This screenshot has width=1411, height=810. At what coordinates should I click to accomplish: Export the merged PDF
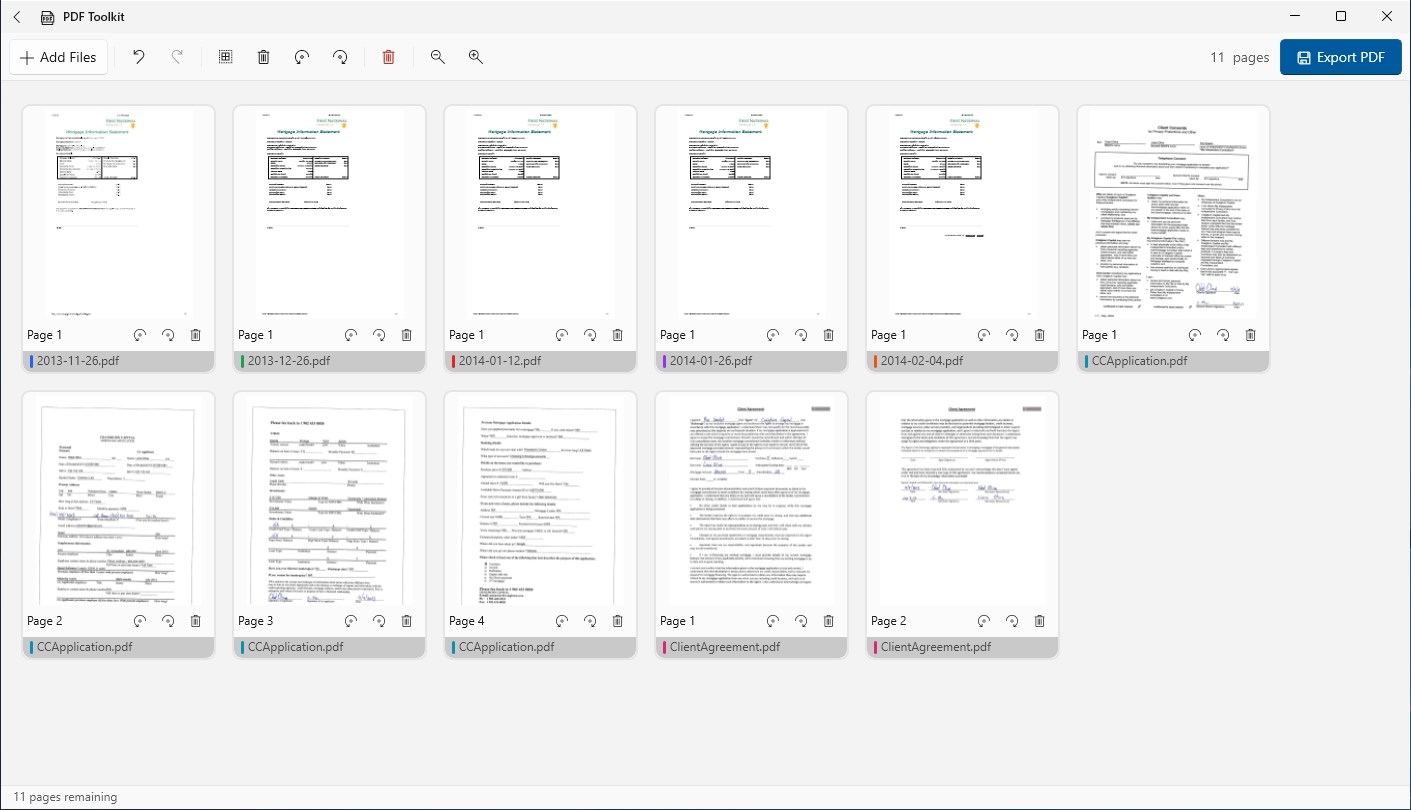click(1340, 57)
